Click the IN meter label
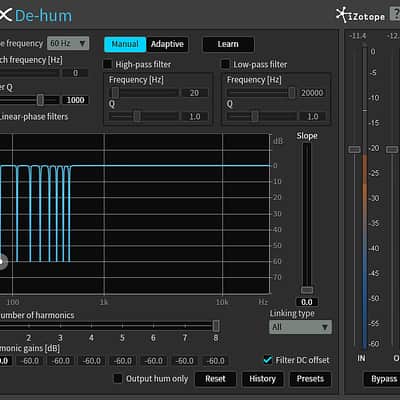The height and width of the screenshot is (400, 400). click(x=361, y=358)
